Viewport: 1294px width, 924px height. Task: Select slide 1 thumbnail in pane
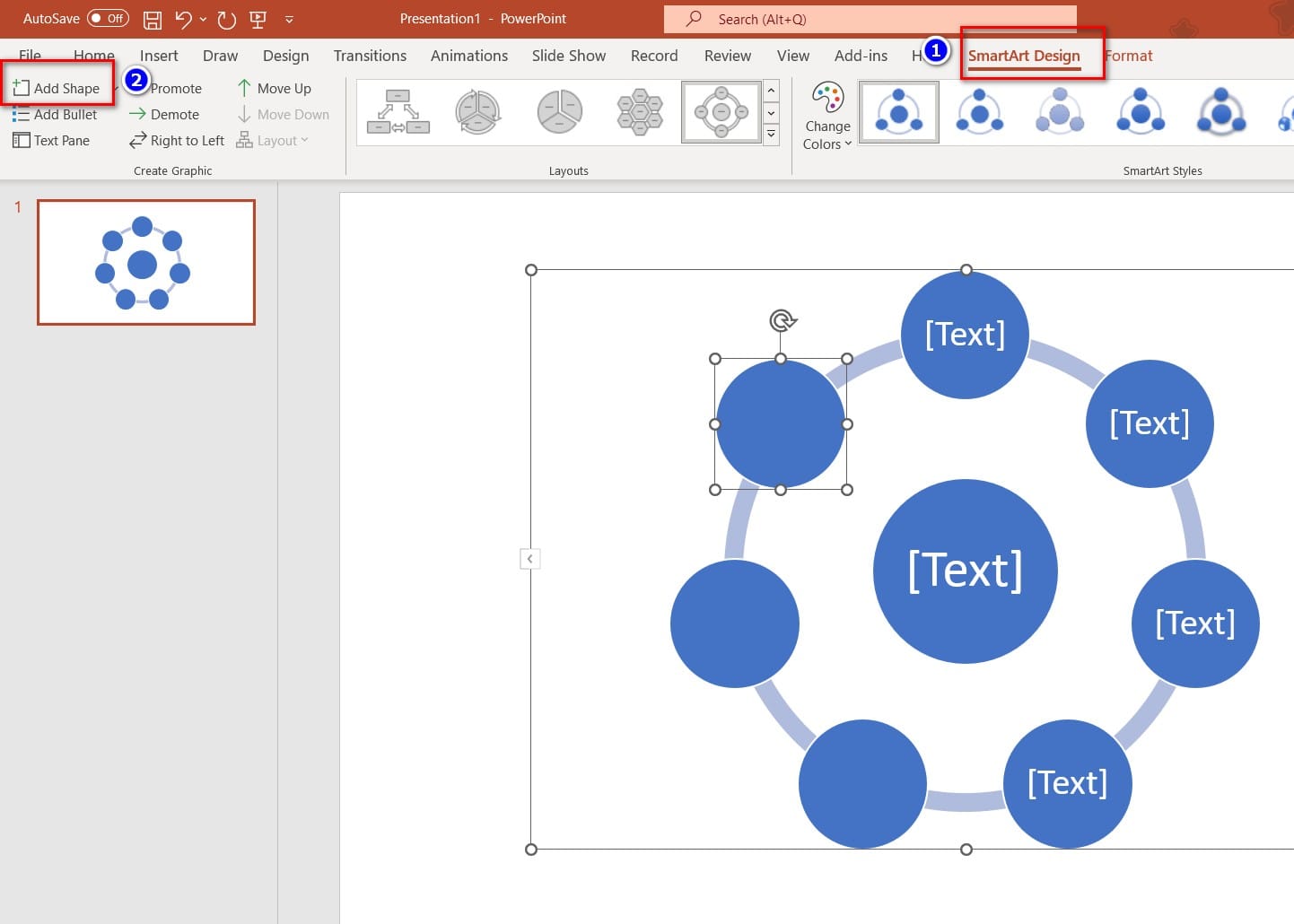(146, 262)
